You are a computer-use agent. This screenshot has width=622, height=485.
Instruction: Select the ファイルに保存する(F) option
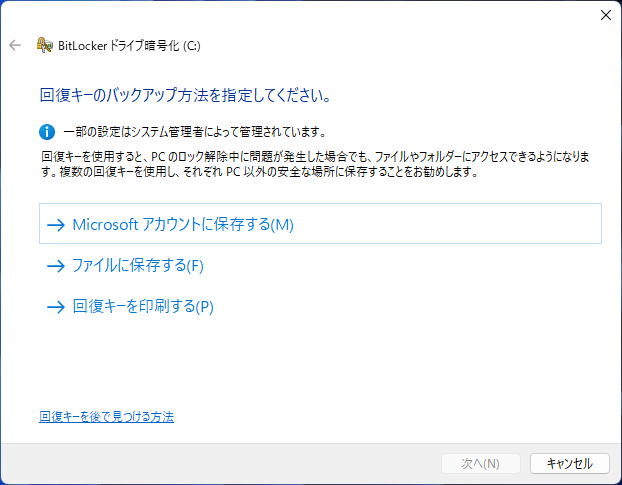coord(138,266)
